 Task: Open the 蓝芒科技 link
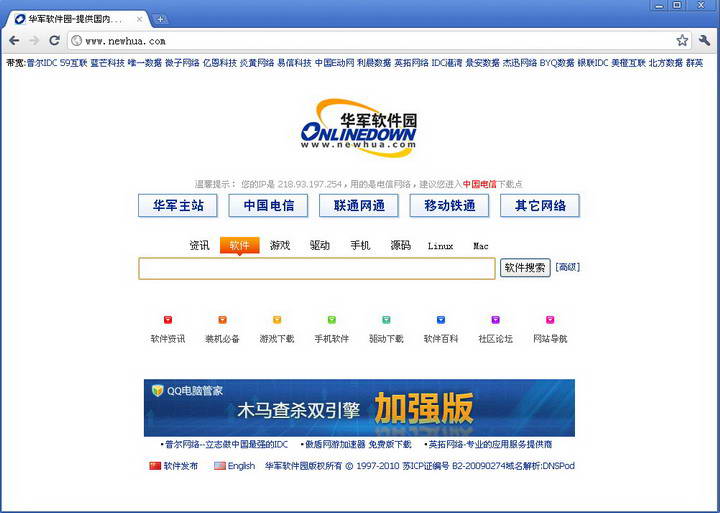click(107, 63)
